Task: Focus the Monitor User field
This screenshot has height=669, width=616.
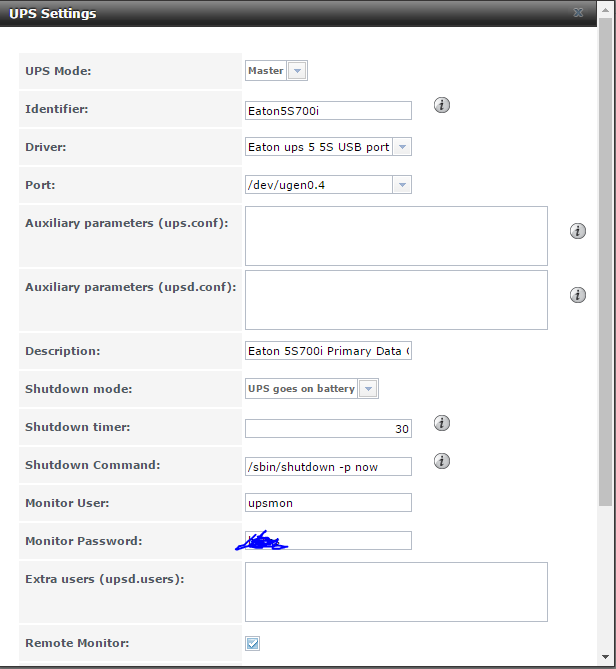Action: [x=328, y=503]
